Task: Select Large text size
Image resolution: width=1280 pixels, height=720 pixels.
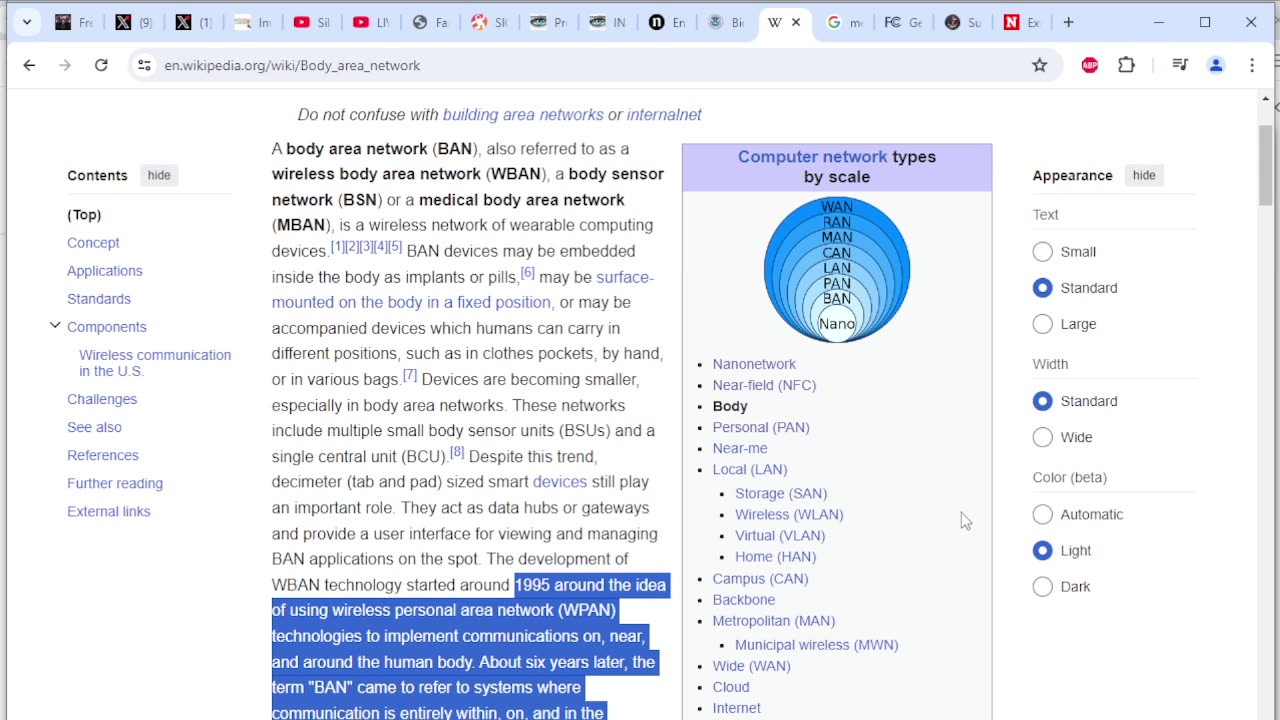Action: (x=1043, y=324)
